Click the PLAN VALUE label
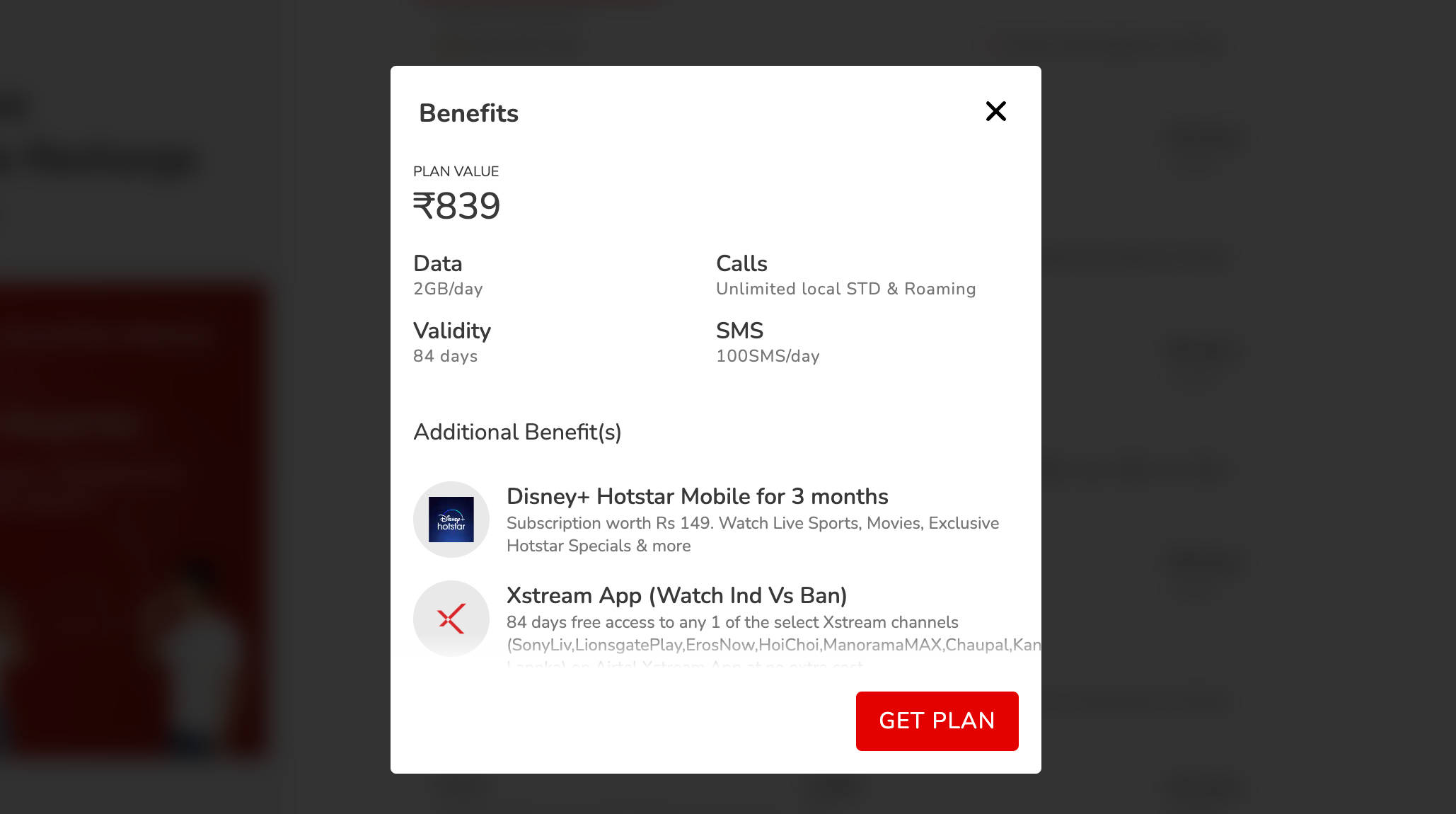This screenshot has height=814, width=1456. pos(456,171)
